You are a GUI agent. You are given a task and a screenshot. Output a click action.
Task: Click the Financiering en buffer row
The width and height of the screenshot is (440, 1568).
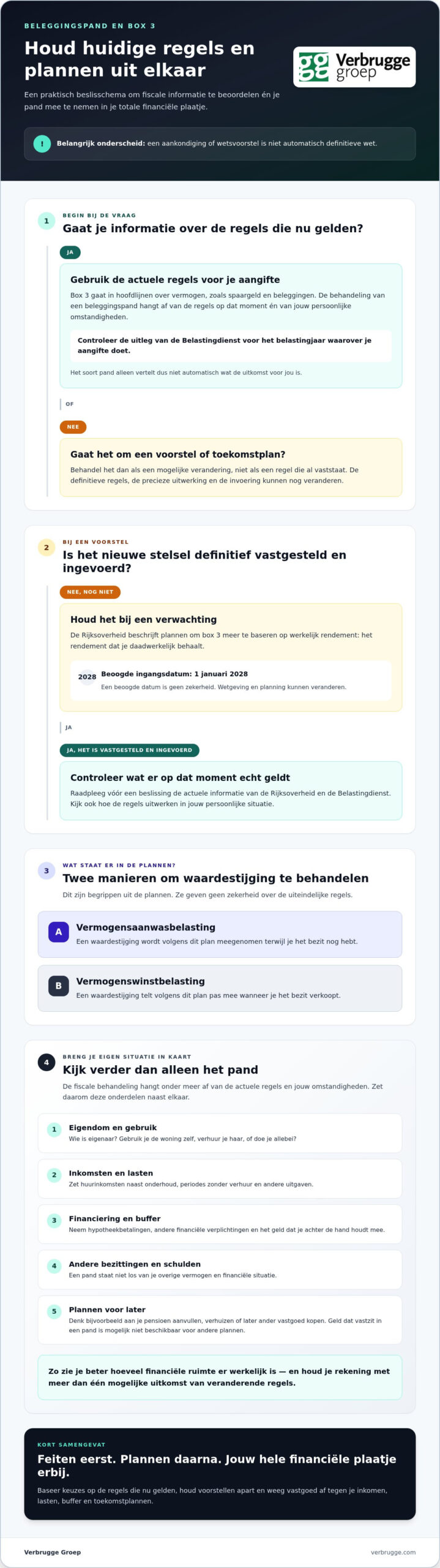click(220, 1224)
